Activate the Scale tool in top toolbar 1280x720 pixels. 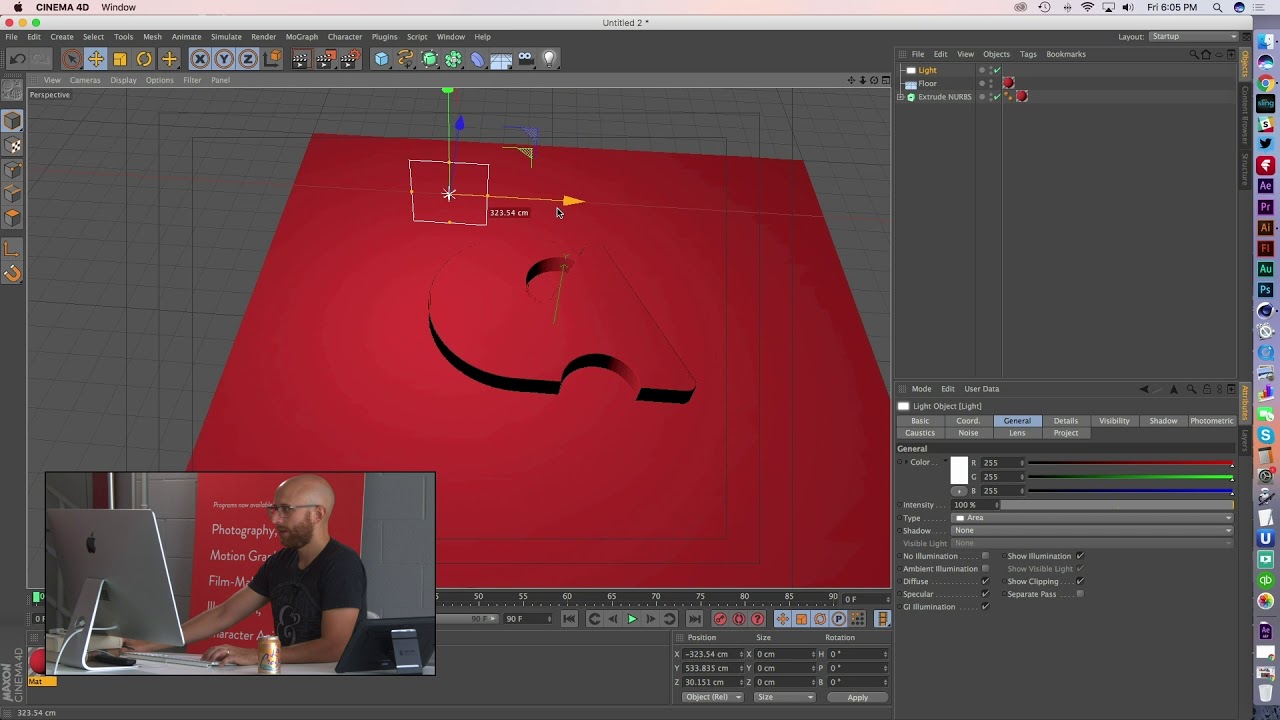120,59
